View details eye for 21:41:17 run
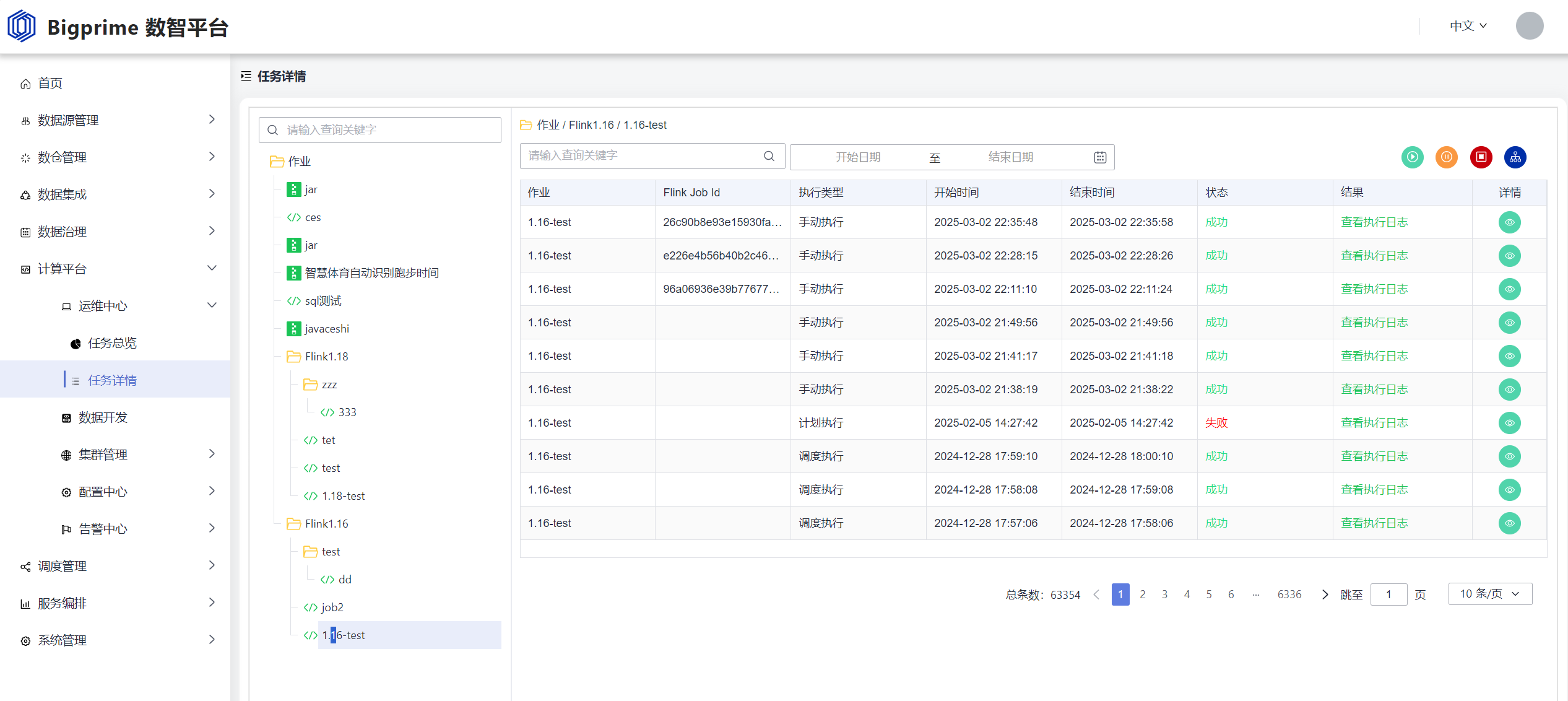Viewport: 1568px width, 701px height. click(1509, 356)
